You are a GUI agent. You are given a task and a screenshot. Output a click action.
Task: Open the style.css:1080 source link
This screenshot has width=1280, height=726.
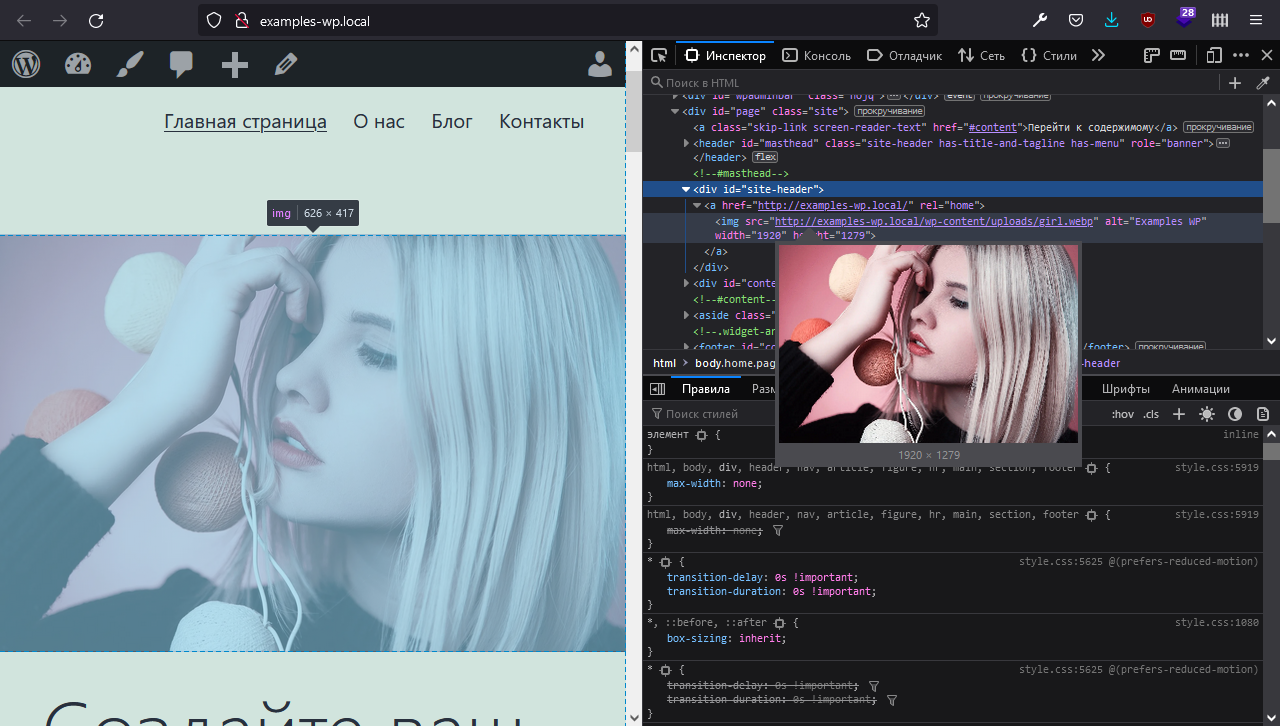(x=1217, y=623)
